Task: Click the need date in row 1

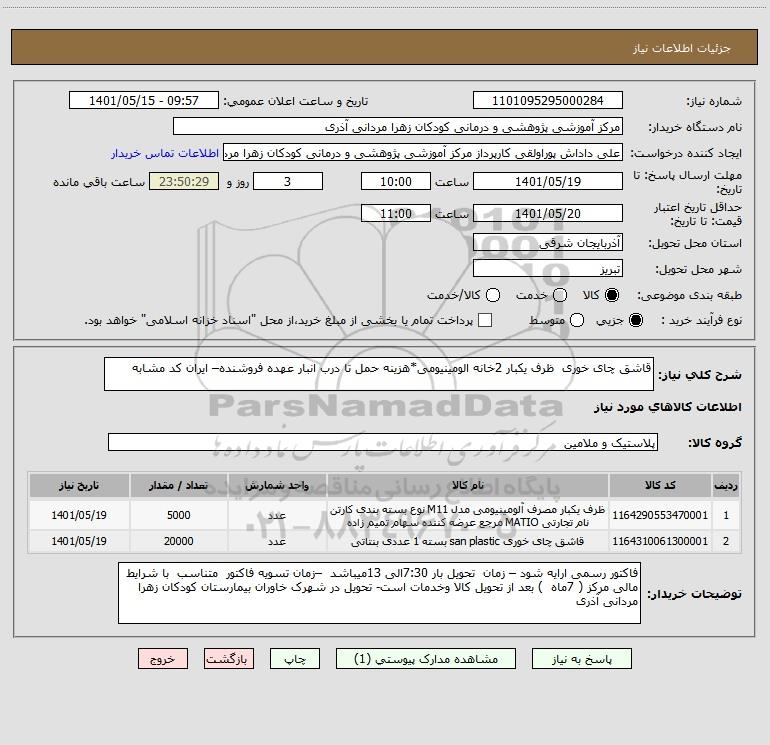Action: [79, 515]
